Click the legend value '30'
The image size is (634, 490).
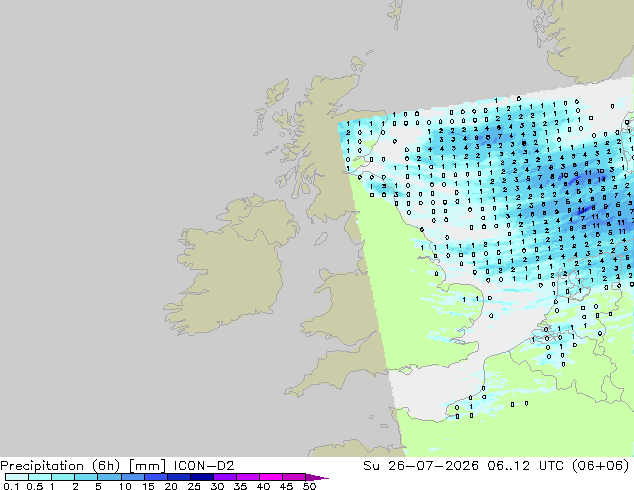[x=217, y=486]
